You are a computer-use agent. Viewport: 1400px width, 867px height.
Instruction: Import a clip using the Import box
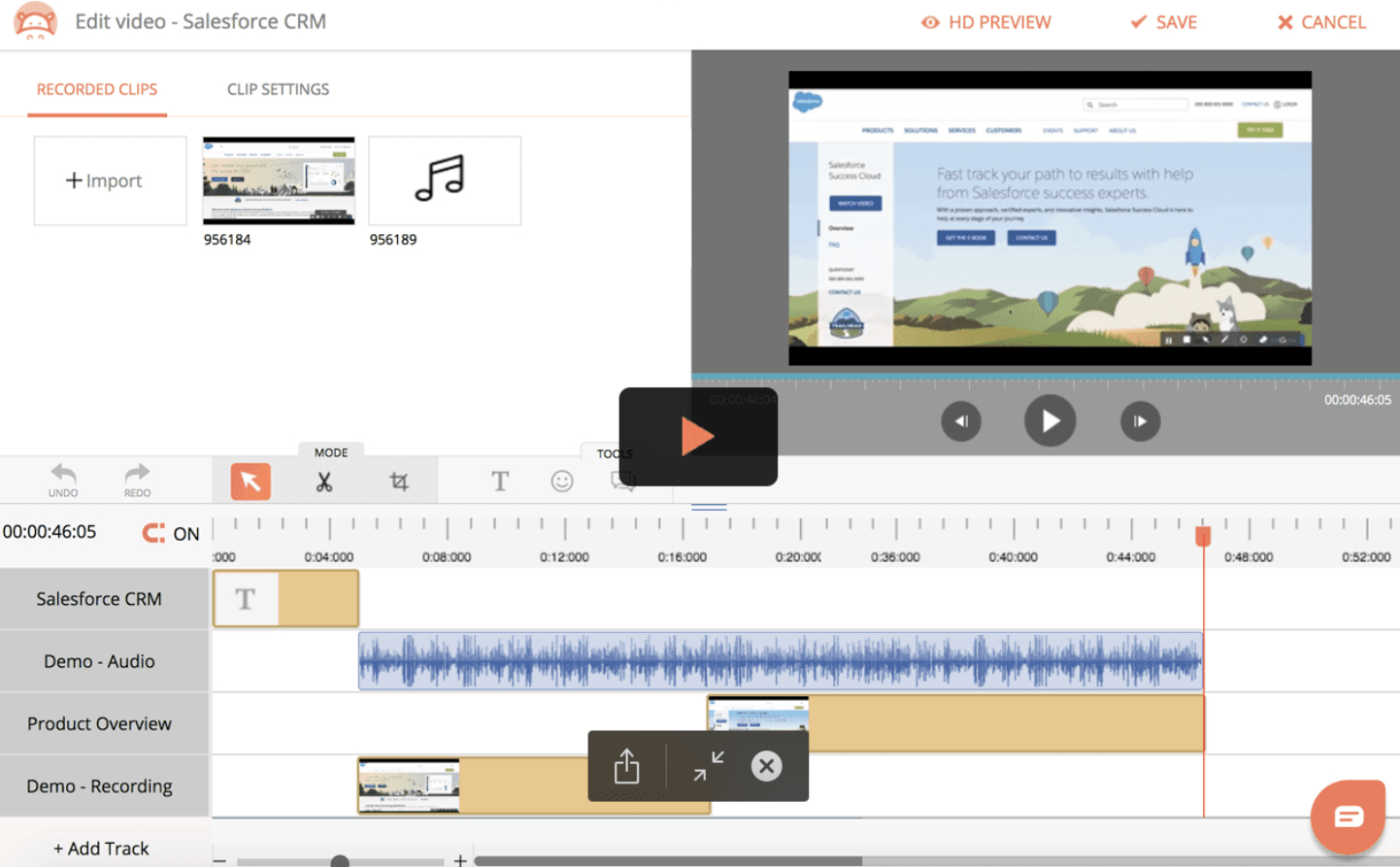coord(110,181)
